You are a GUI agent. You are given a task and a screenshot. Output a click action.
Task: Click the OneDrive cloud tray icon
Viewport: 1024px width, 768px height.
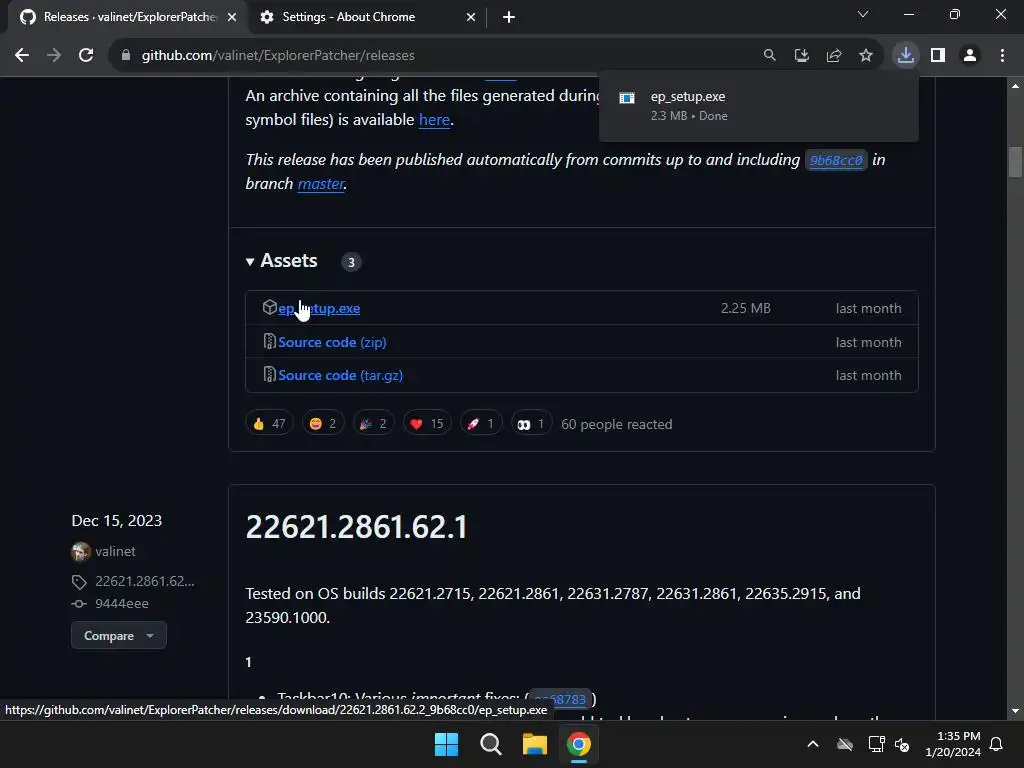tap(844, 744)
